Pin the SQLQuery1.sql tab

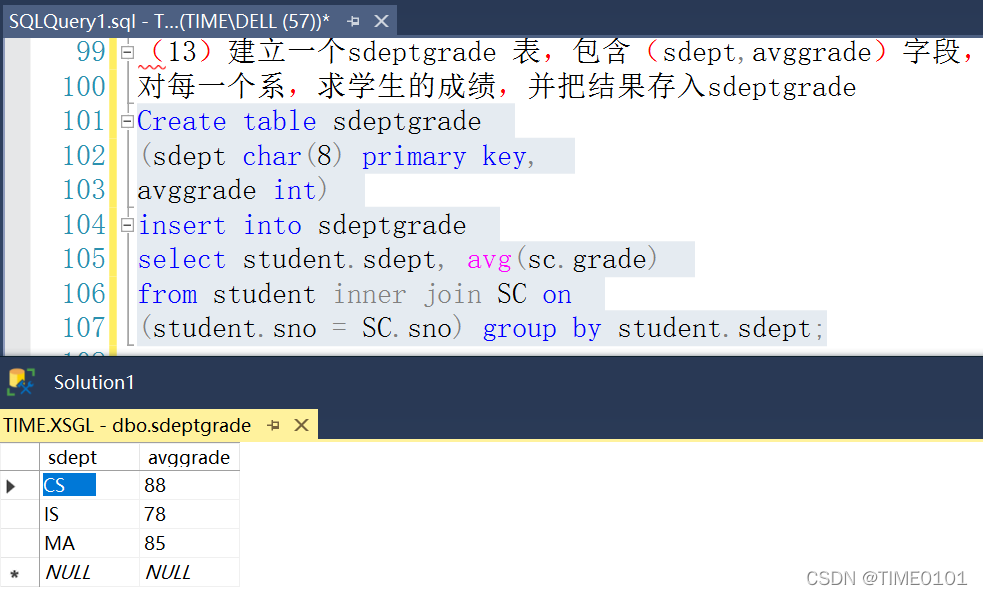[354, 21]
